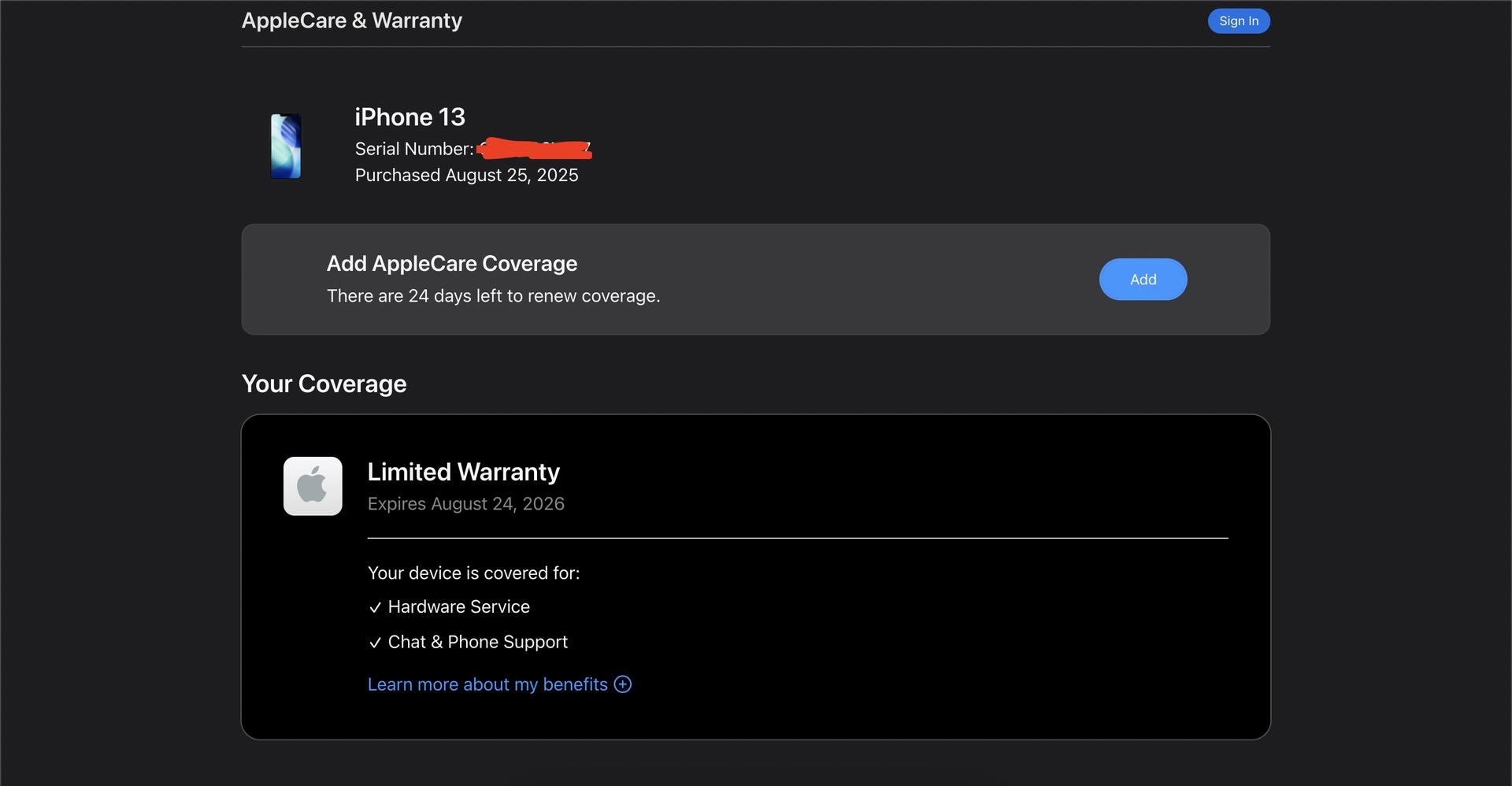The image size is (1512, 786).
Task: Click the Chat & Phone Support label
Action: [x=477, y=643]
